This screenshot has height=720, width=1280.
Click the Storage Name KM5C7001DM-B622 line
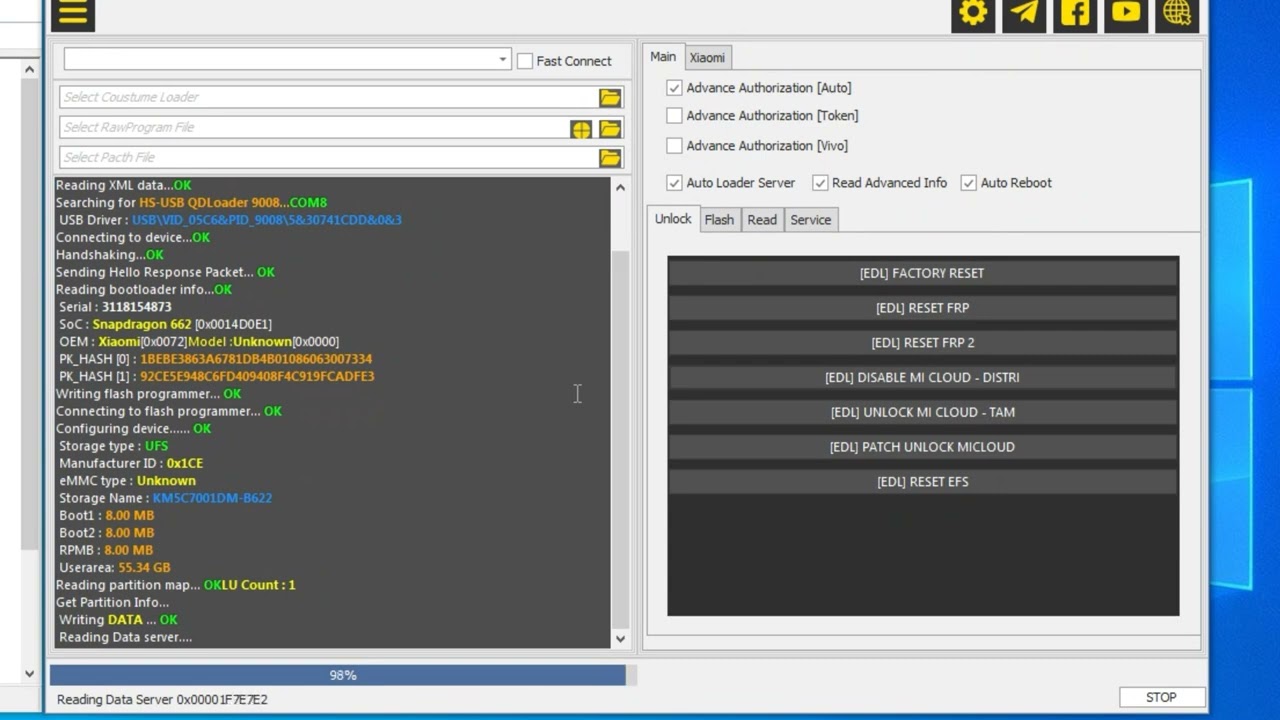pyautogui.click(x=165, y=498)
